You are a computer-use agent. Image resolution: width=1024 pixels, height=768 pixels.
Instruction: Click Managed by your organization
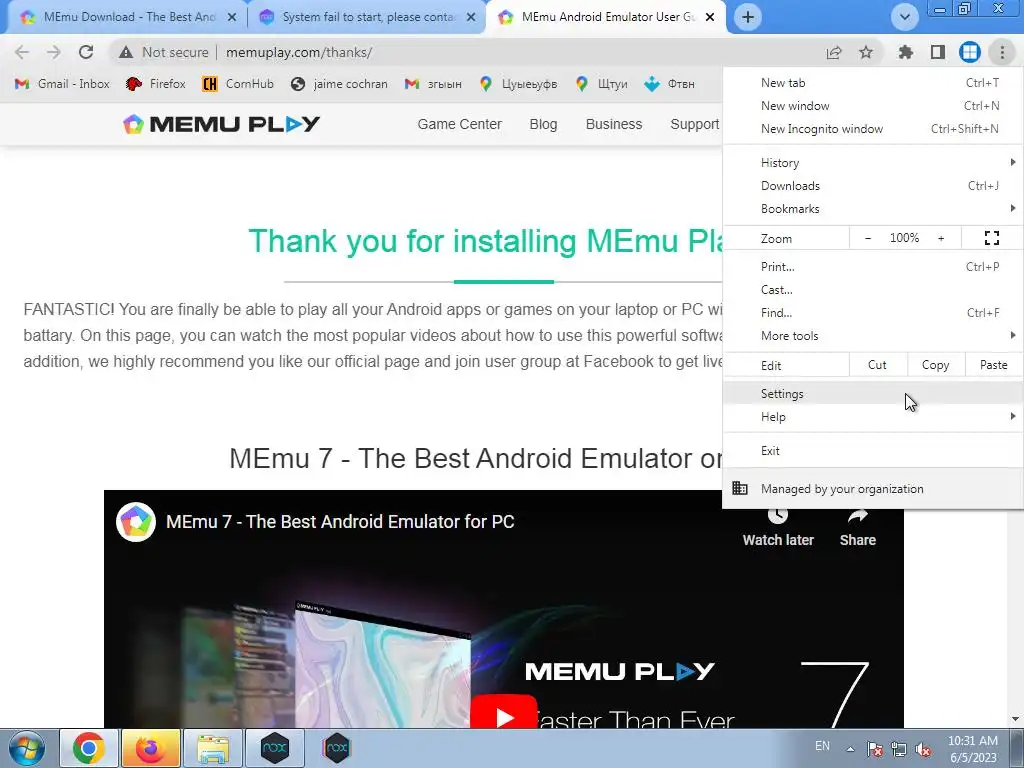coord(873,488)
